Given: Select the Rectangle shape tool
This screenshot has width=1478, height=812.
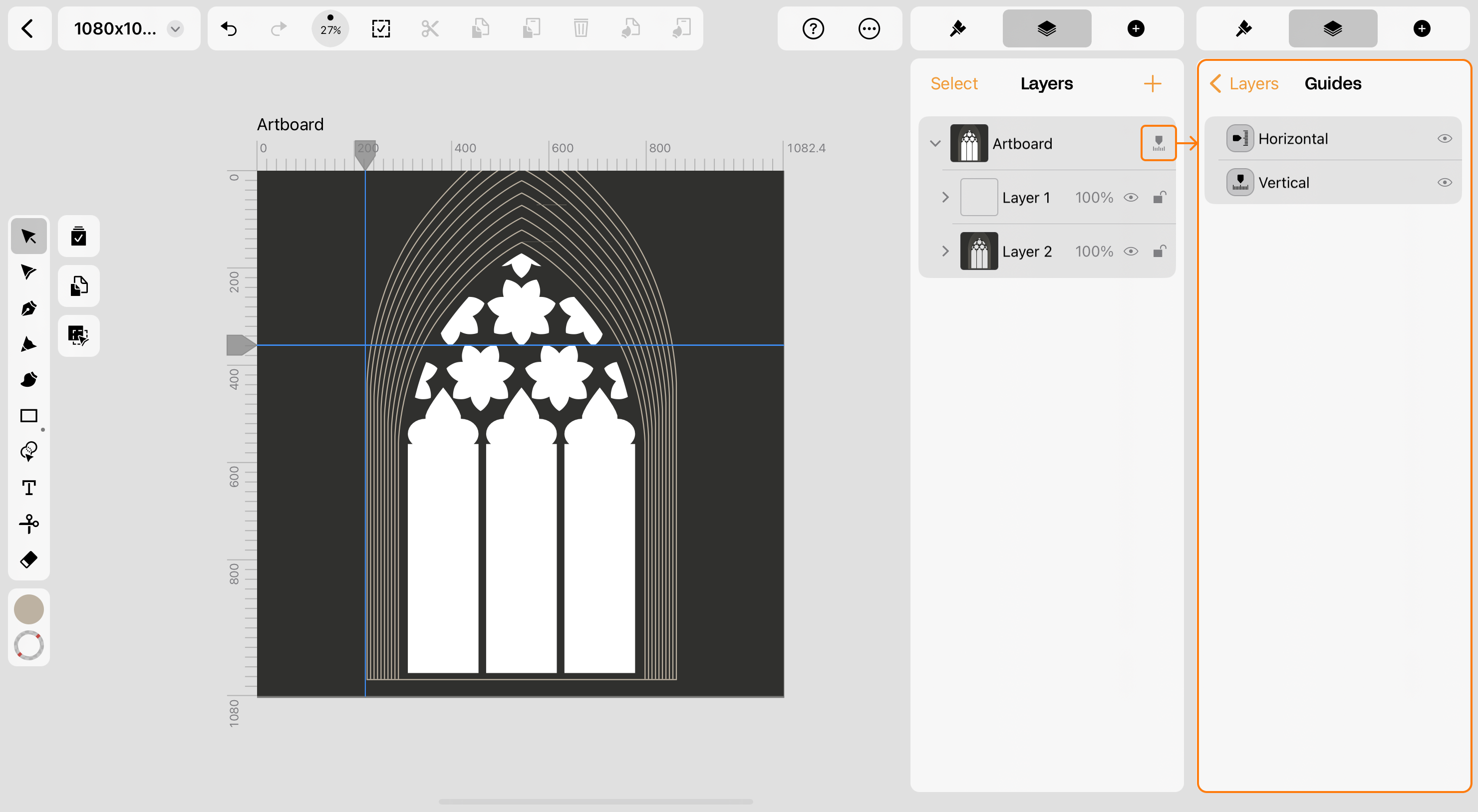Looking at the screenshot, I should pyautogui.click(x=28, y=416).
